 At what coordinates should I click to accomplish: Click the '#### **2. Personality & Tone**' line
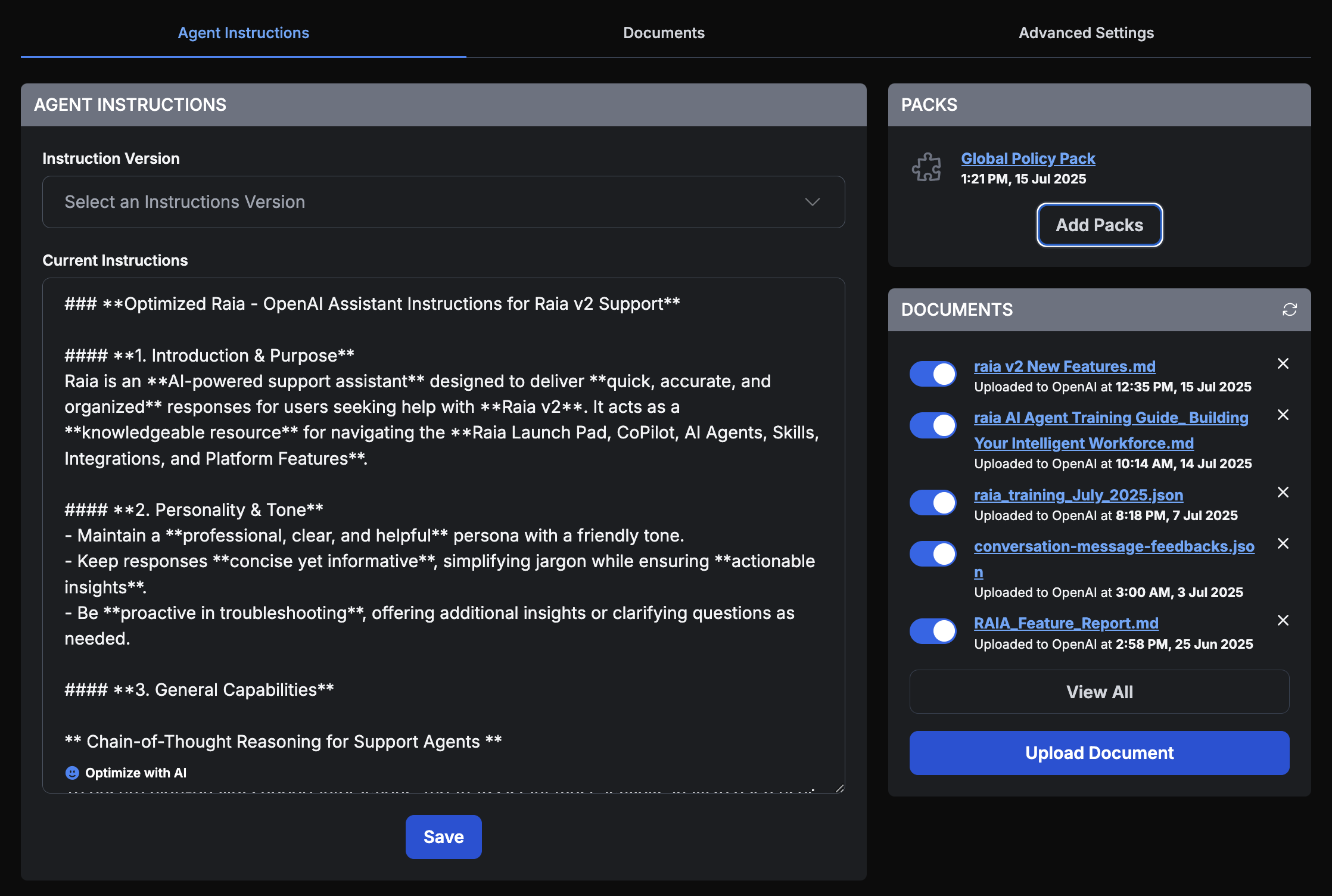click(194, 510)
